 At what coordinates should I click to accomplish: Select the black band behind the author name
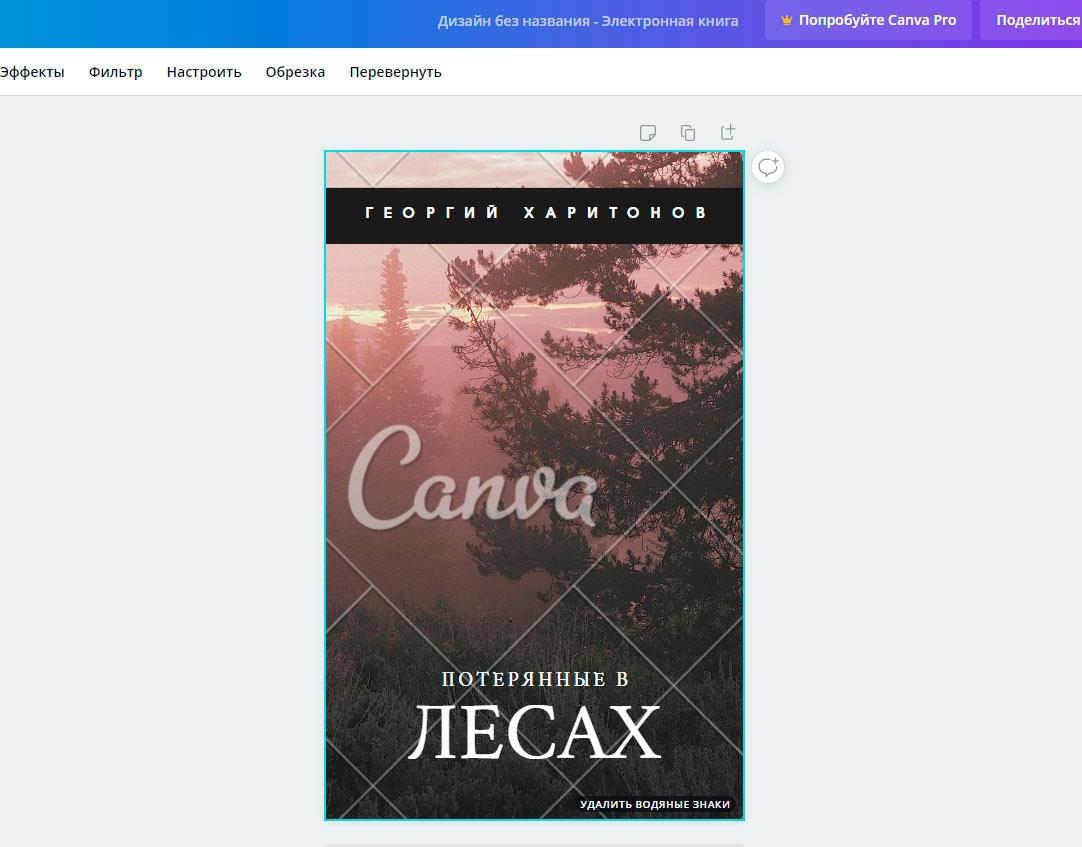(343, 232)
